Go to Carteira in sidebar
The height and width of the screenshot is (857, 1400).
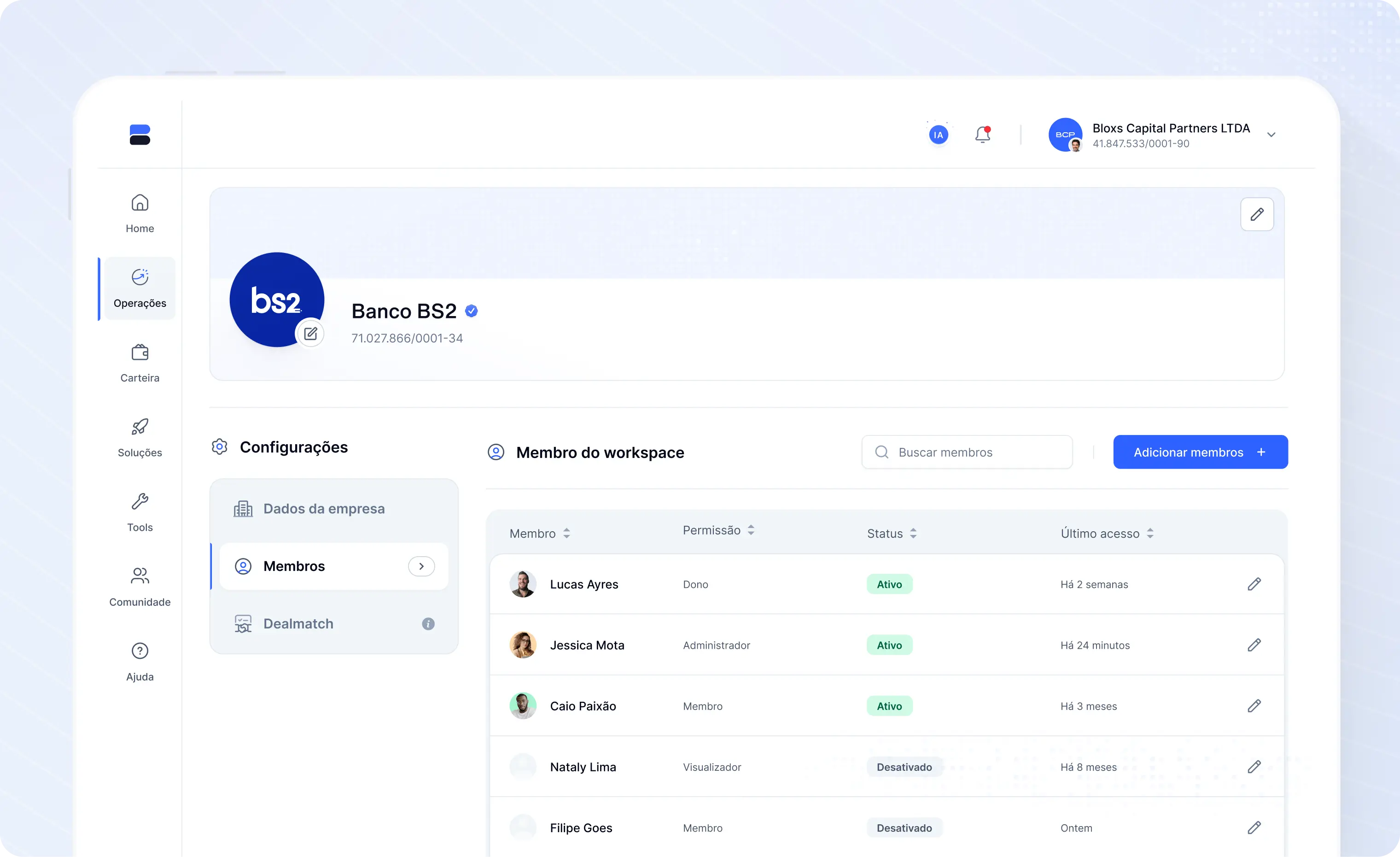point(140,363)
